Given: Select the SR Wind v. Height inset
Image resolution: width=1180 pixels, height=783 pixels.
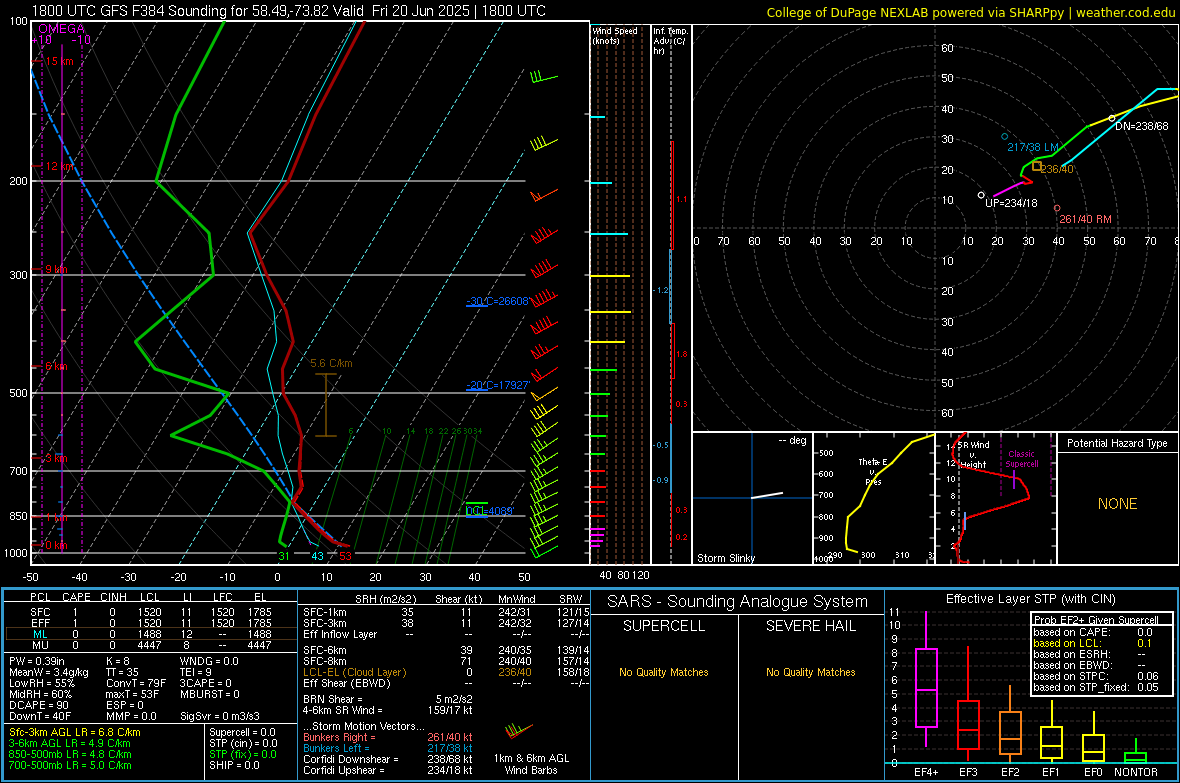Looking at the screenshot, I should point(995,498).
